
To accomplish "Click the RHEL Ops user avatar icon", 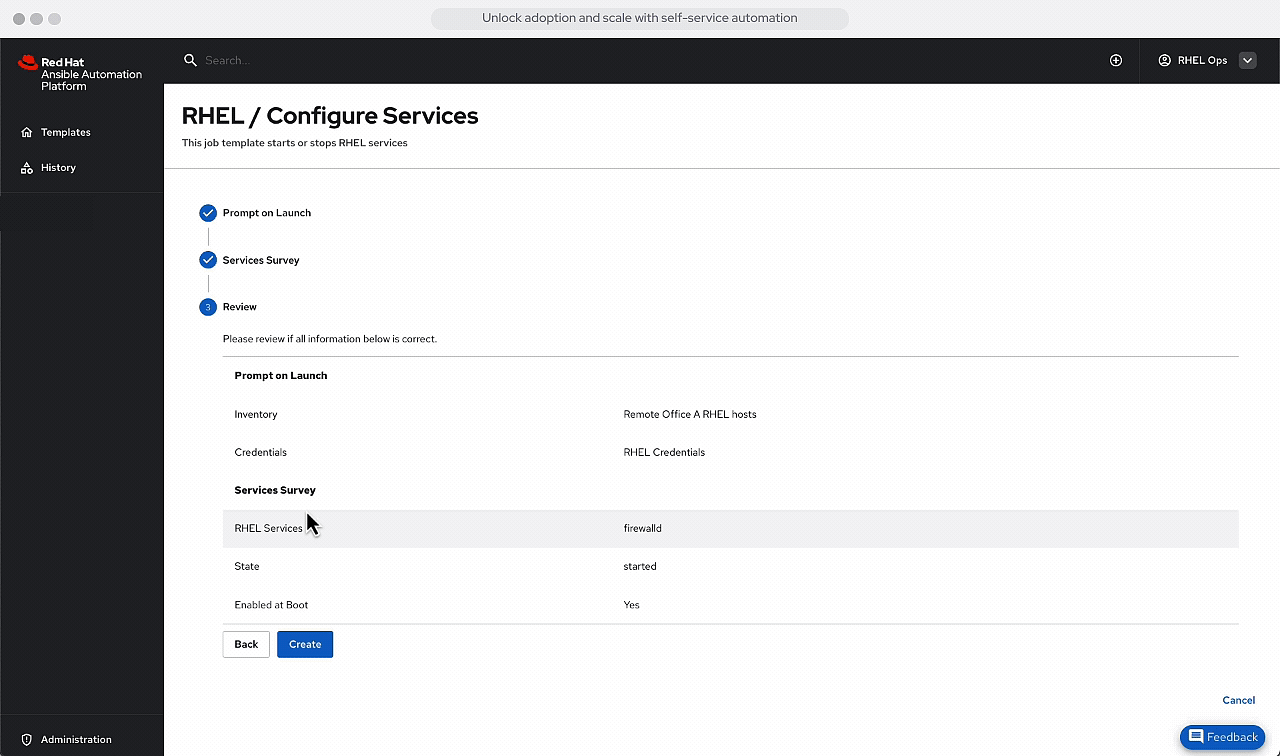I will (1164, 60).
